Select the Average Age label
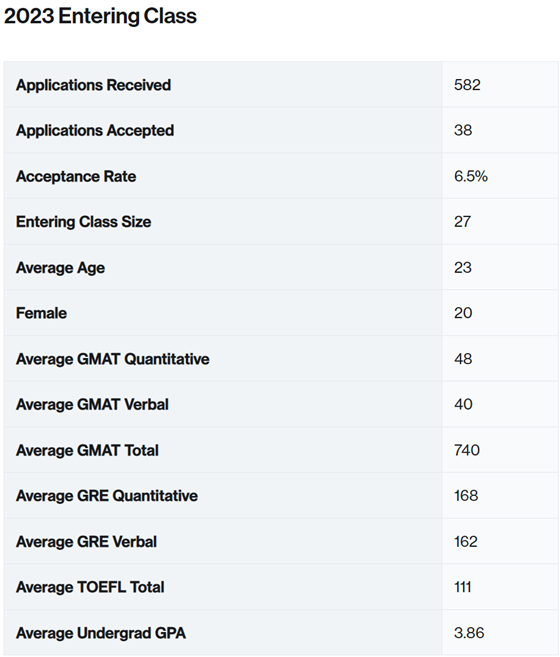Image resolution: width=560 pixels, height=657 pixels. tap(60, 268)
